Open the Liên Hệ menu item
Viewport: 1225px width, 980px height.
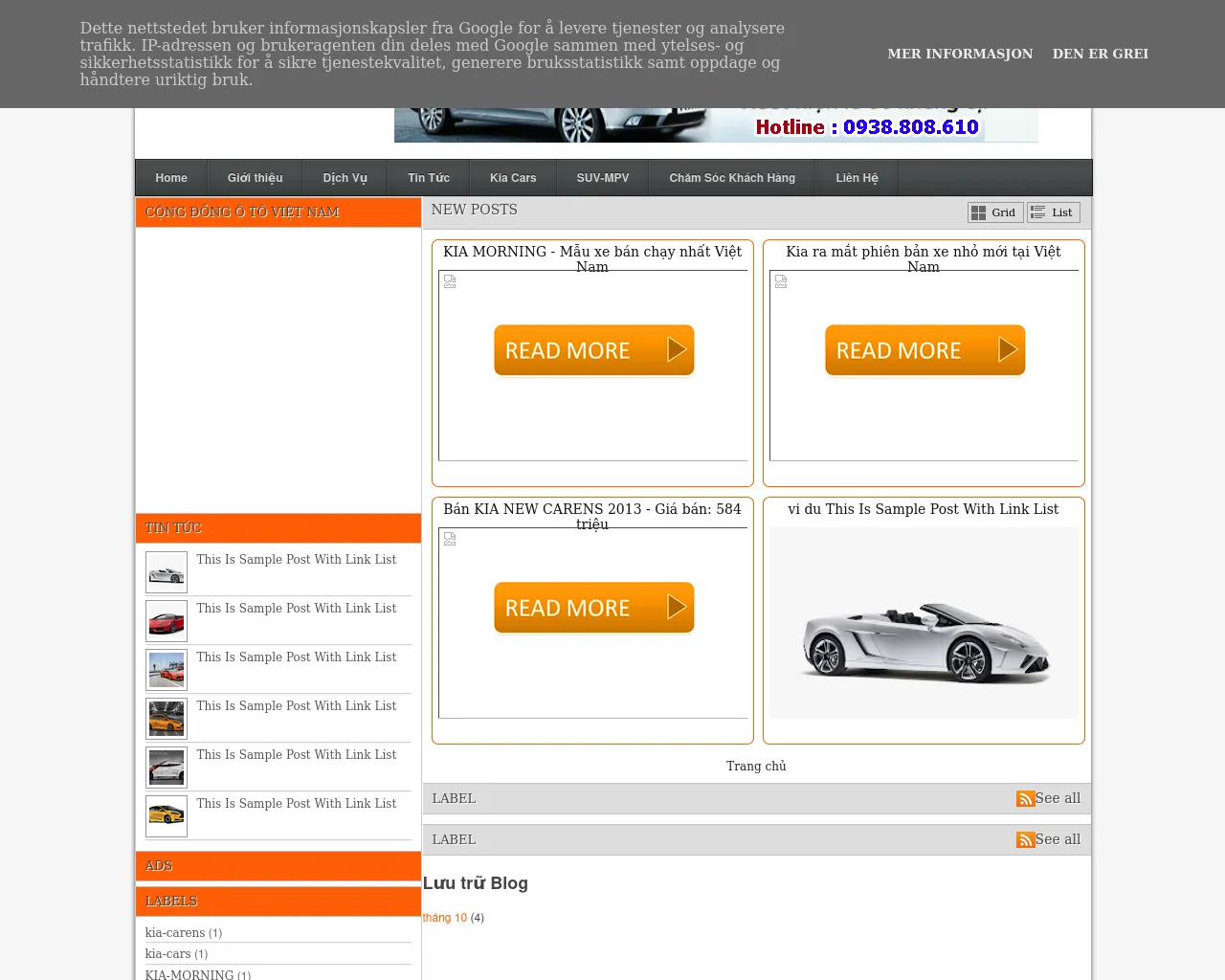click(857, 178)
